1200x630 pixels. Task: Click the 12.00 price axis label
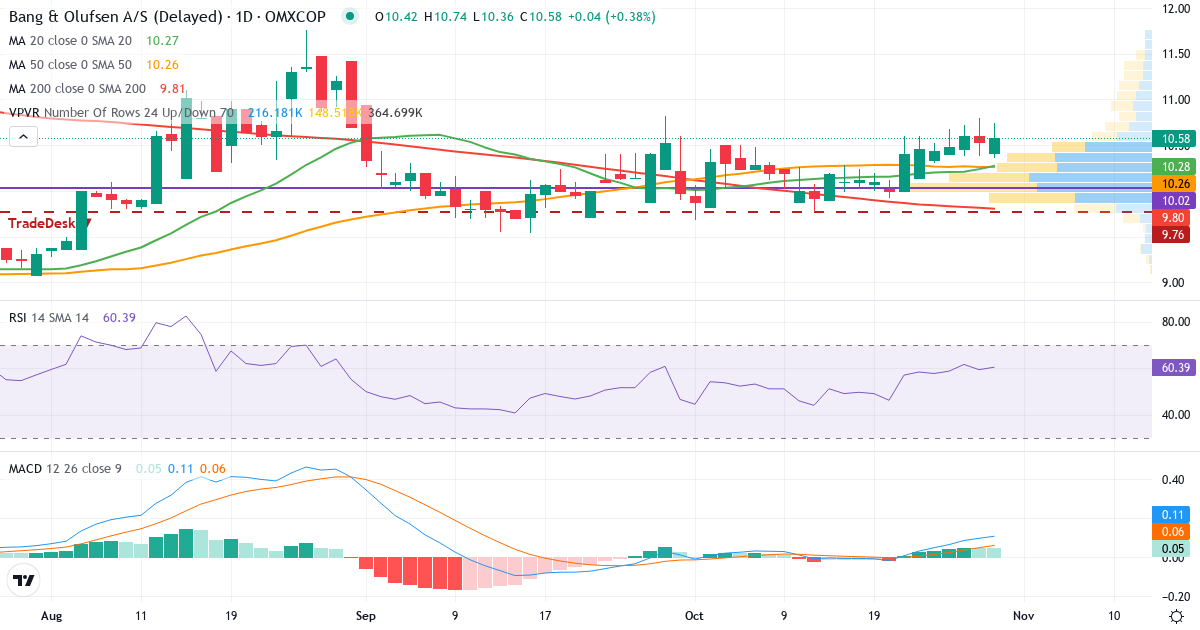[x=1174, y=9]
